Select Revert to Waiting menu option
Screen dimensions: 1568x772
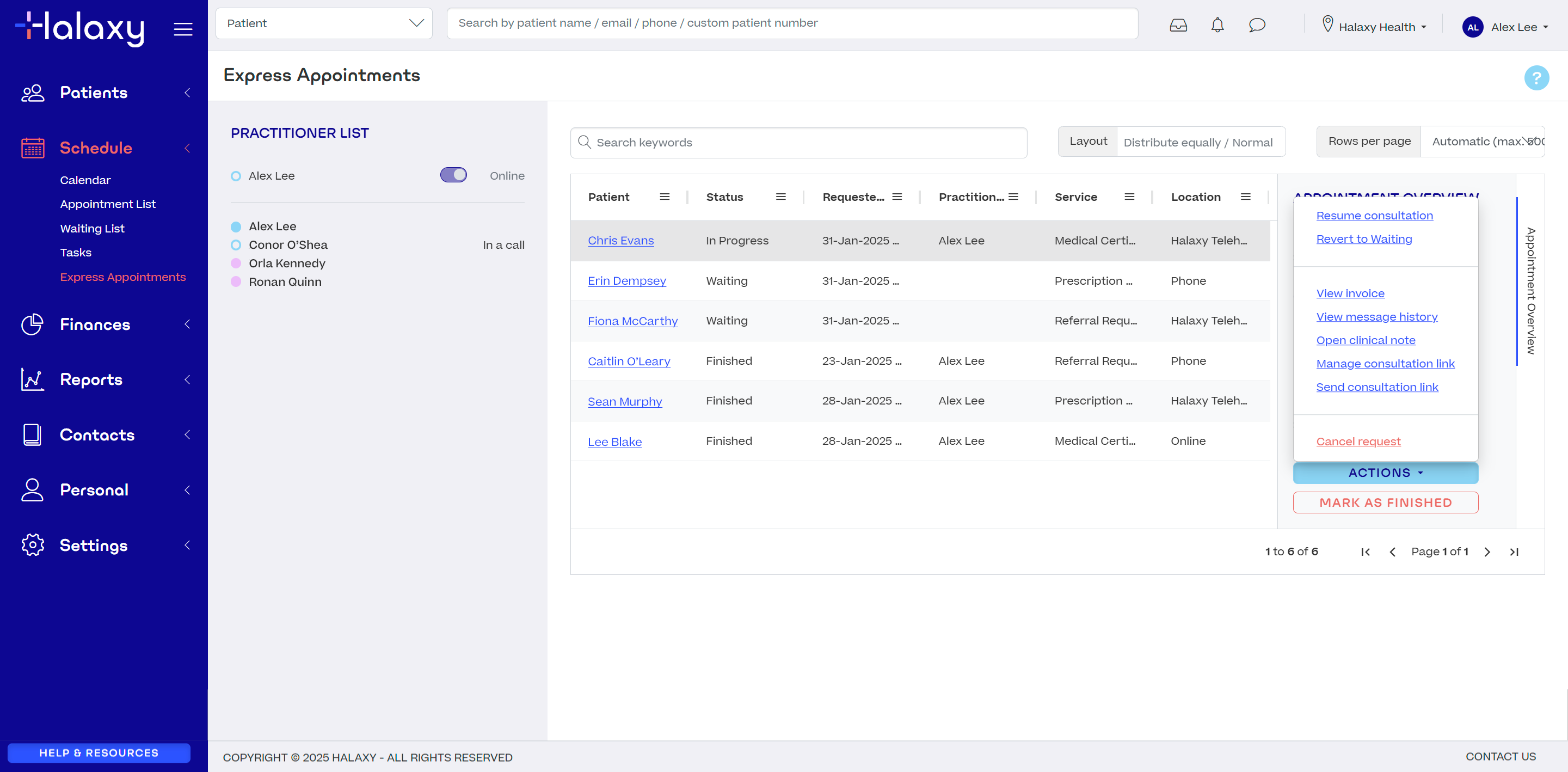pyautogui.click(x=1363, y=239)
